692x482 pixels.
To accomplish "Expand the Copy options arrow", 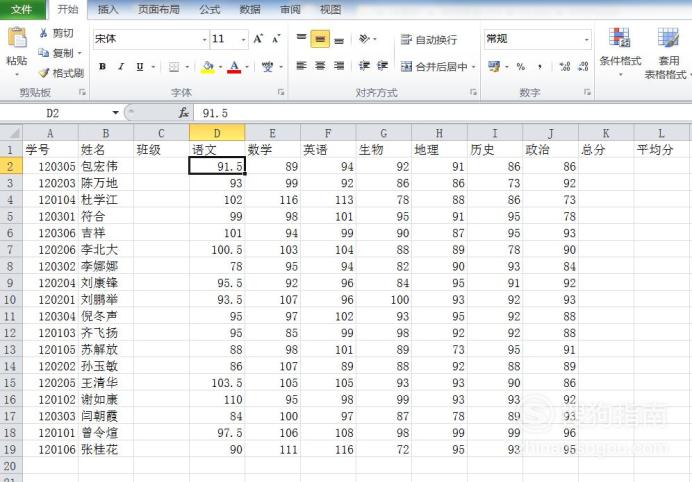I will pos(80,53).
